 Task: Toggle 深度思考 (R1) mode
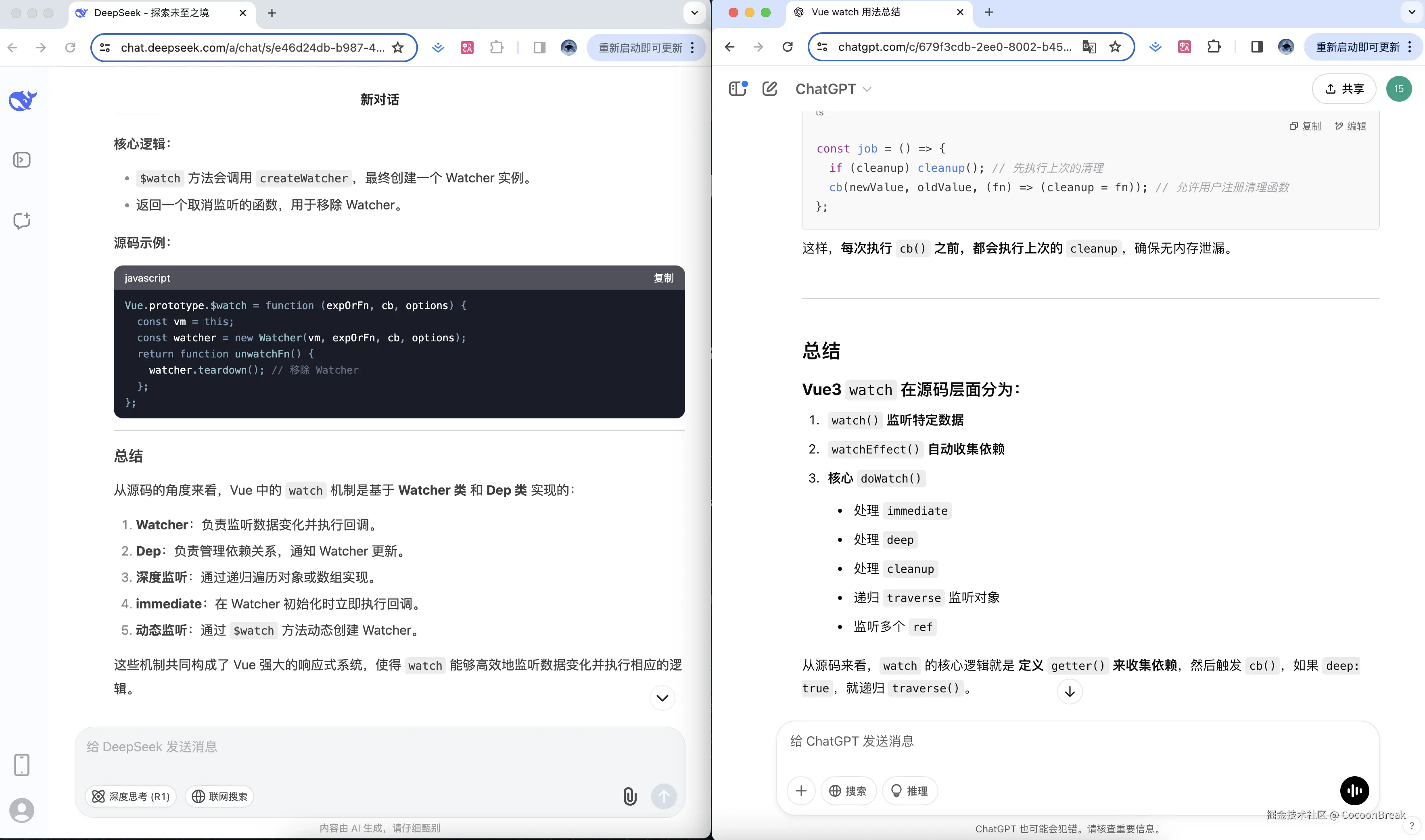pyautogui.click(x=131, y=796)
